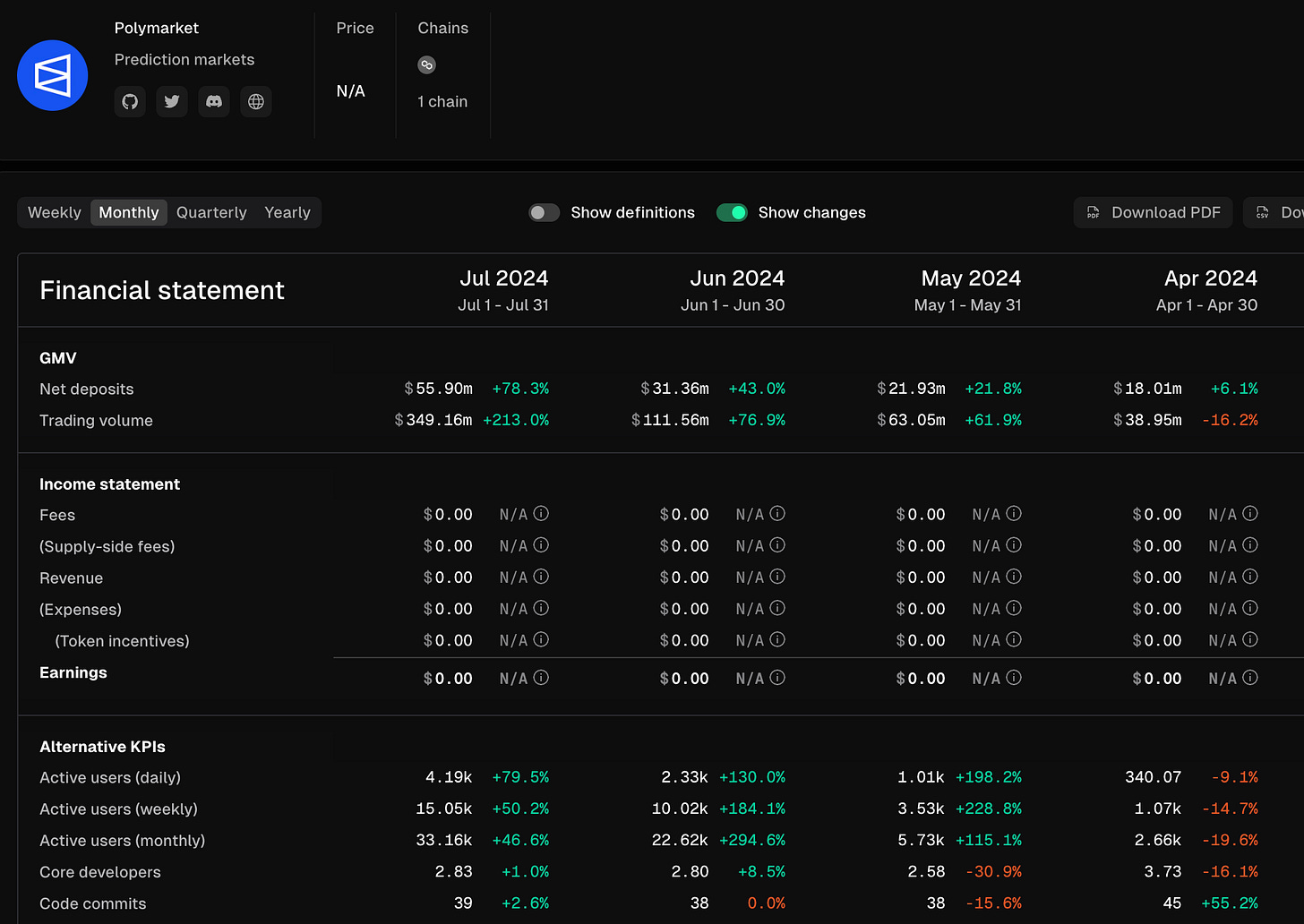Click info icon beside Jul 2024 Revenue N/A
1304x924 pixels.
coord(541,577)
